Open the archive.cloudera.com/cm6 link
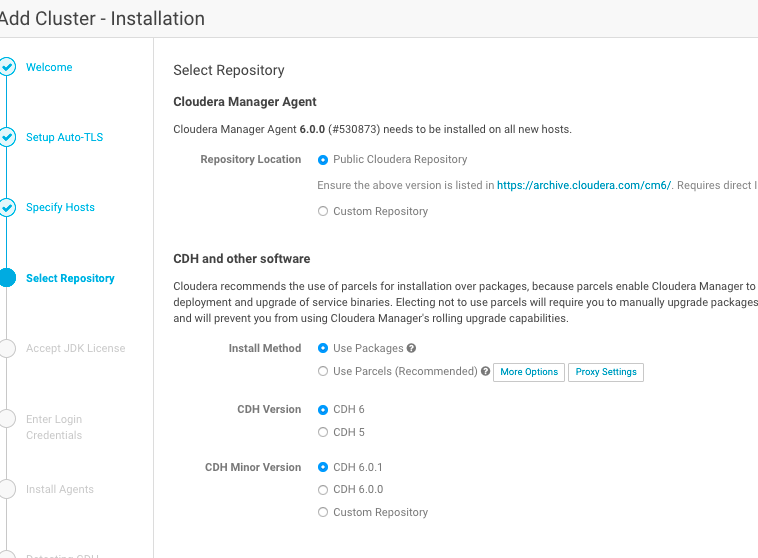The image size is (758, 558). click(584, 185)
